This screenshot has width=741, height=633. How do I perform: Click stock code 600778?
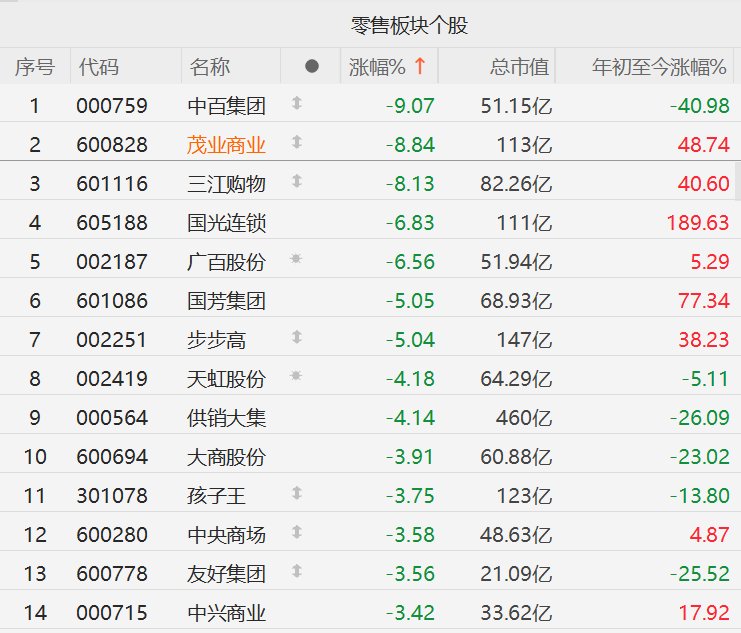point(112,574)
